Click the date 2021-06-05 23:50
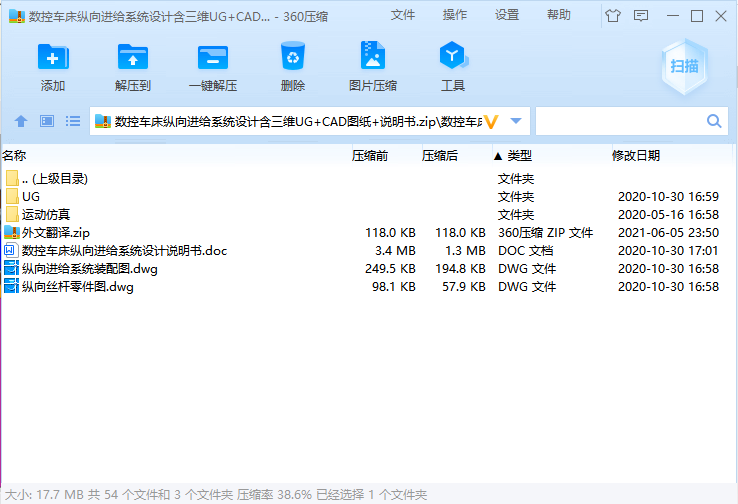The height and width of the screenshot is (504, 738). coord(668,233)
